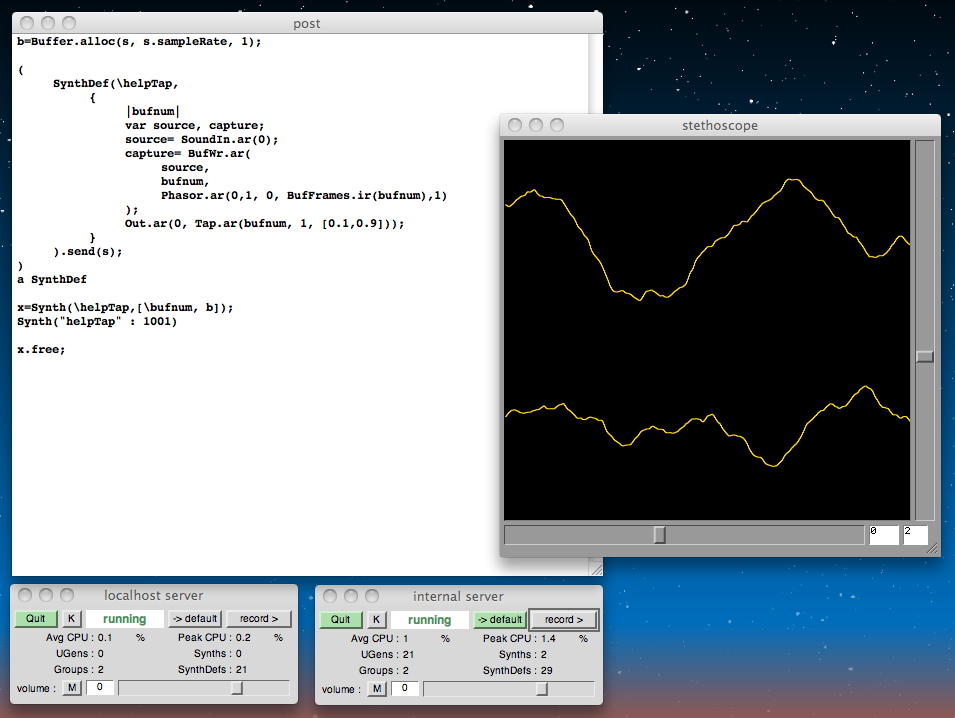Viewport: 955px width, 718px height.
Task: Toggle the internal server default button
Action: [x=499, y=620]
